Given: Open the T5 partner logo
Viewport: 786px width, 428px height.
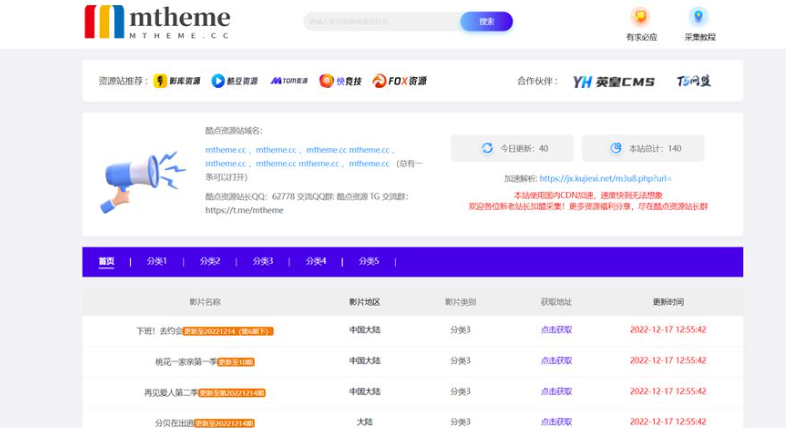Looking at the screenshot, I should click(x=694, y=81).
